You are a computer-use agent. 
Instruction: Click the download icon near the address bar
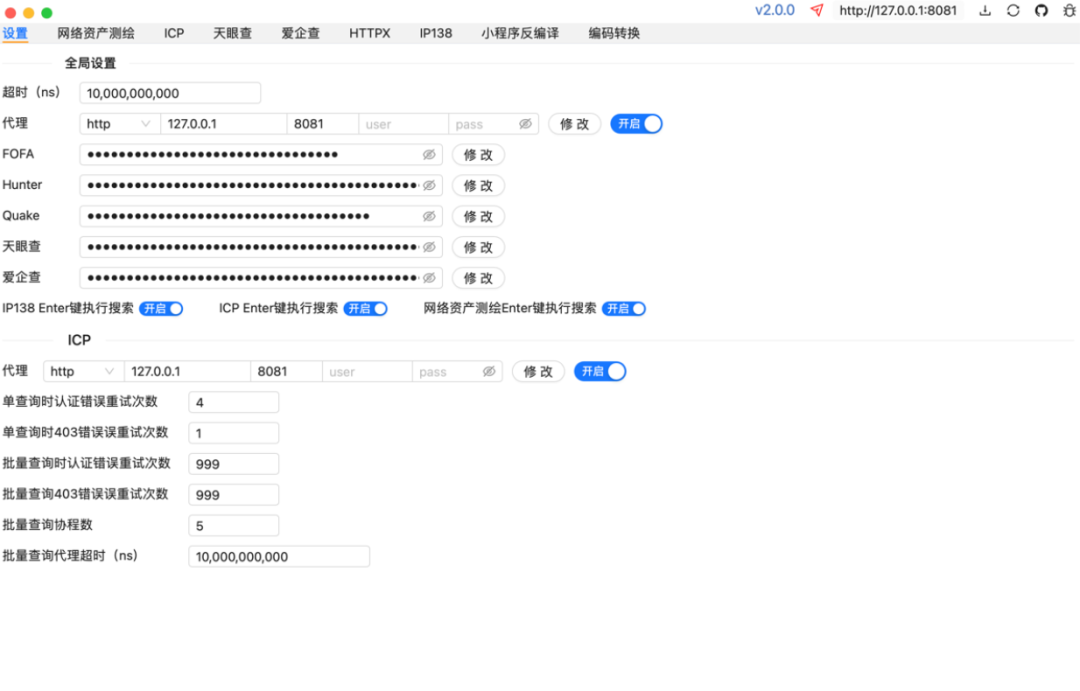pyautogui.click(x=985, y=11)
